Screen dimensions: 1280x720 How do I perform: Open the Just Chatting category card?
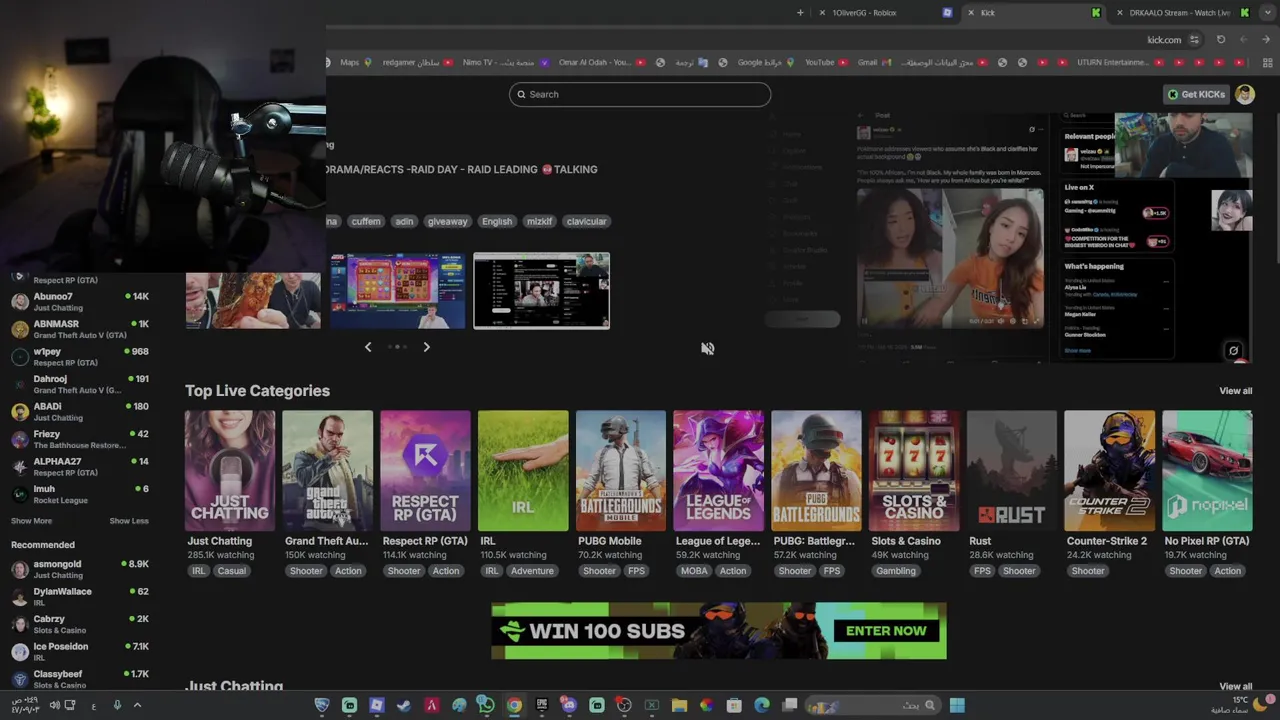pyautogui.click(x=230, y=471)
